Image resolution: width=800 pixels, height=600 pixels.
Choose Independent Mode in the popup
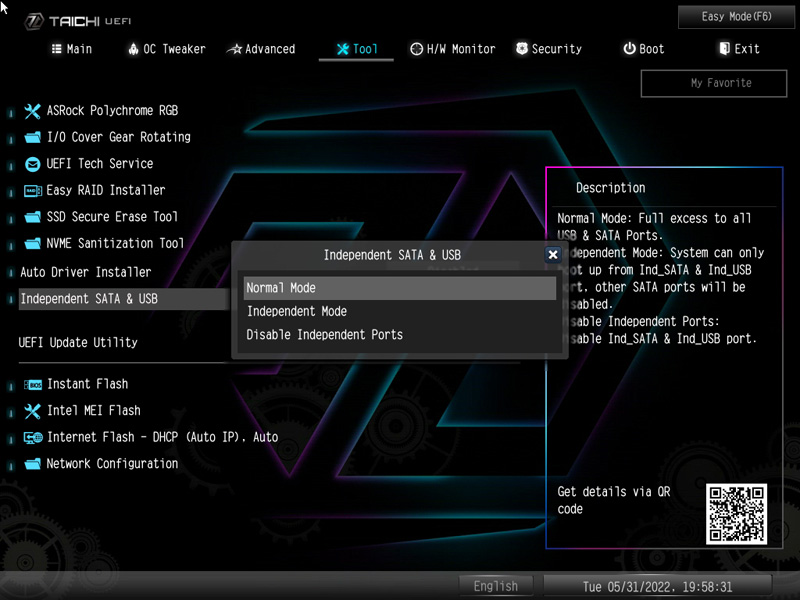pos(399,312)
